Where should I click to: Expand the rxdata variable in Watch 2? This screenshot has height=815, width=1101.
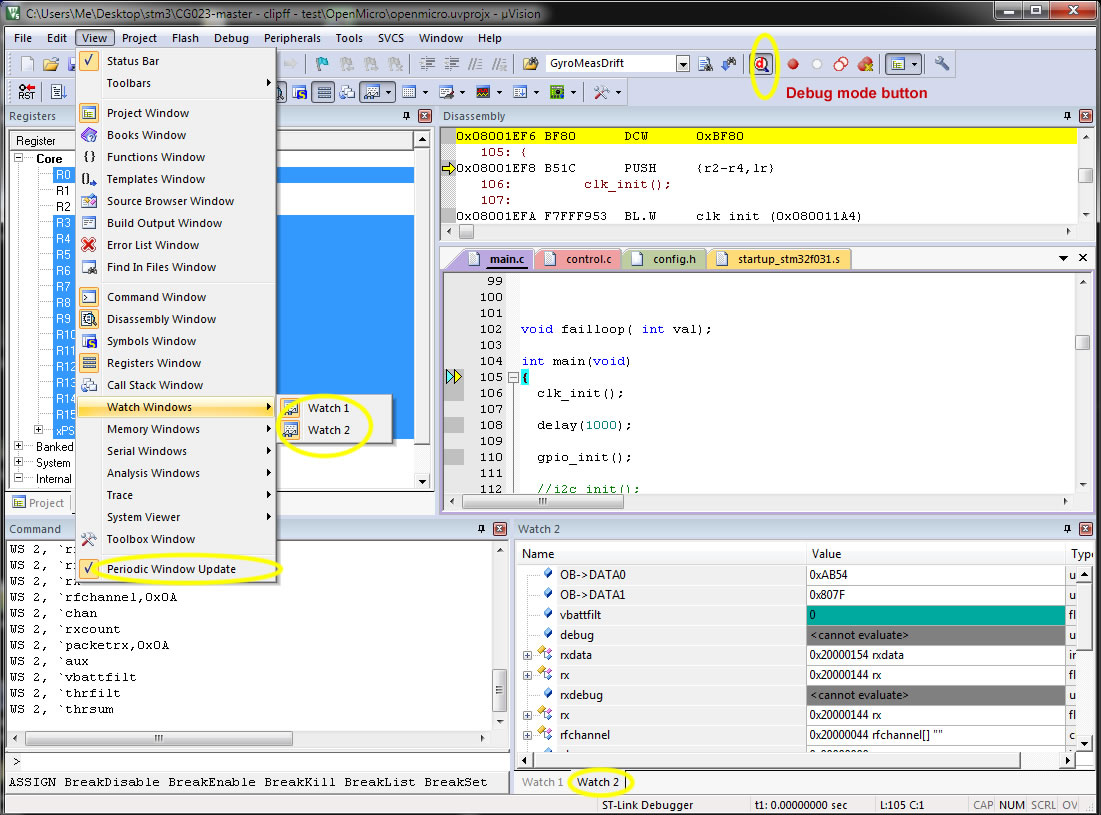tap(527, 655)
